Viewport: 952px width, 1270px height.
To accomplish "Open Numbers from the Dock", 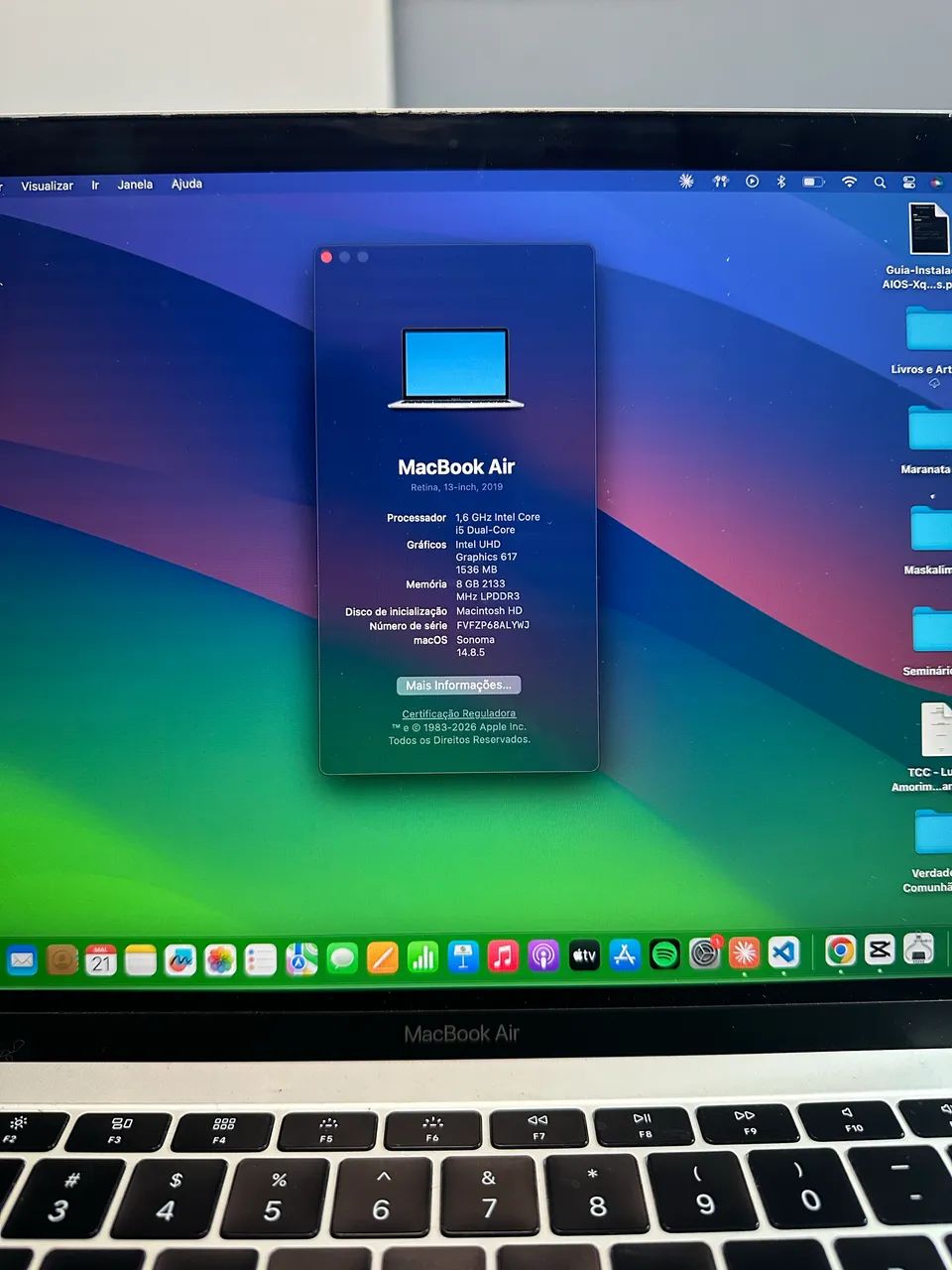I will (x=422, y=957).
